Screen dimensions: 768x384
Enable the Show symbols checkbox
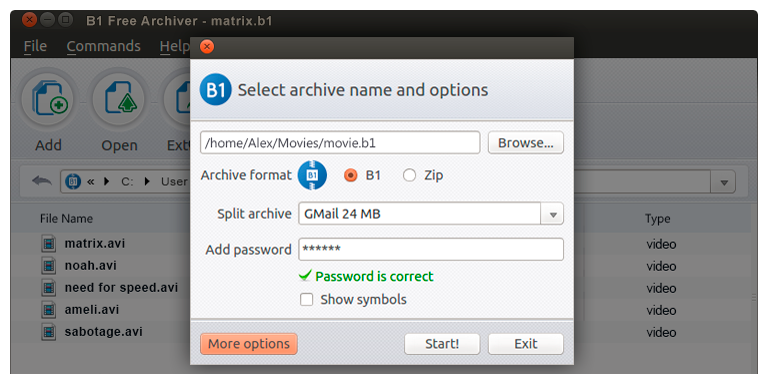307,299
